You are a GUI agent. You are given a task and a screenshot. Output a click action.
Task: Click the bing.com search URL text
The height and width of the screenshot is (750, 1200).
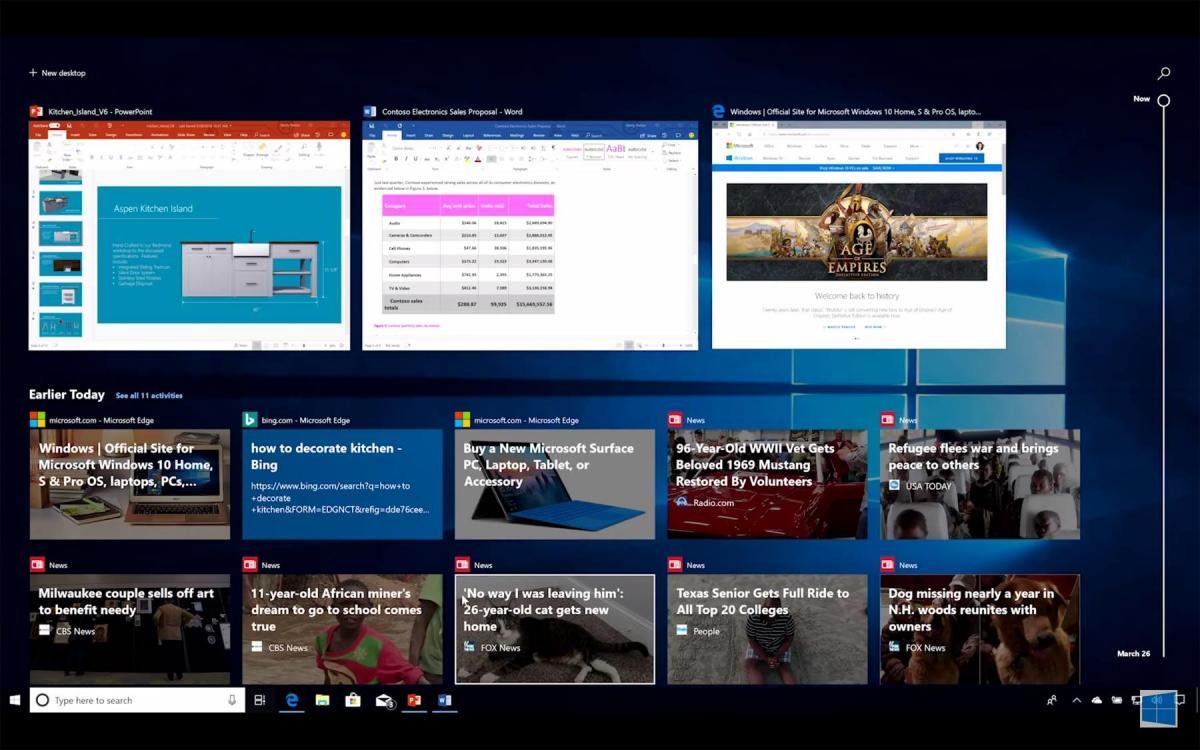(340, 498)
